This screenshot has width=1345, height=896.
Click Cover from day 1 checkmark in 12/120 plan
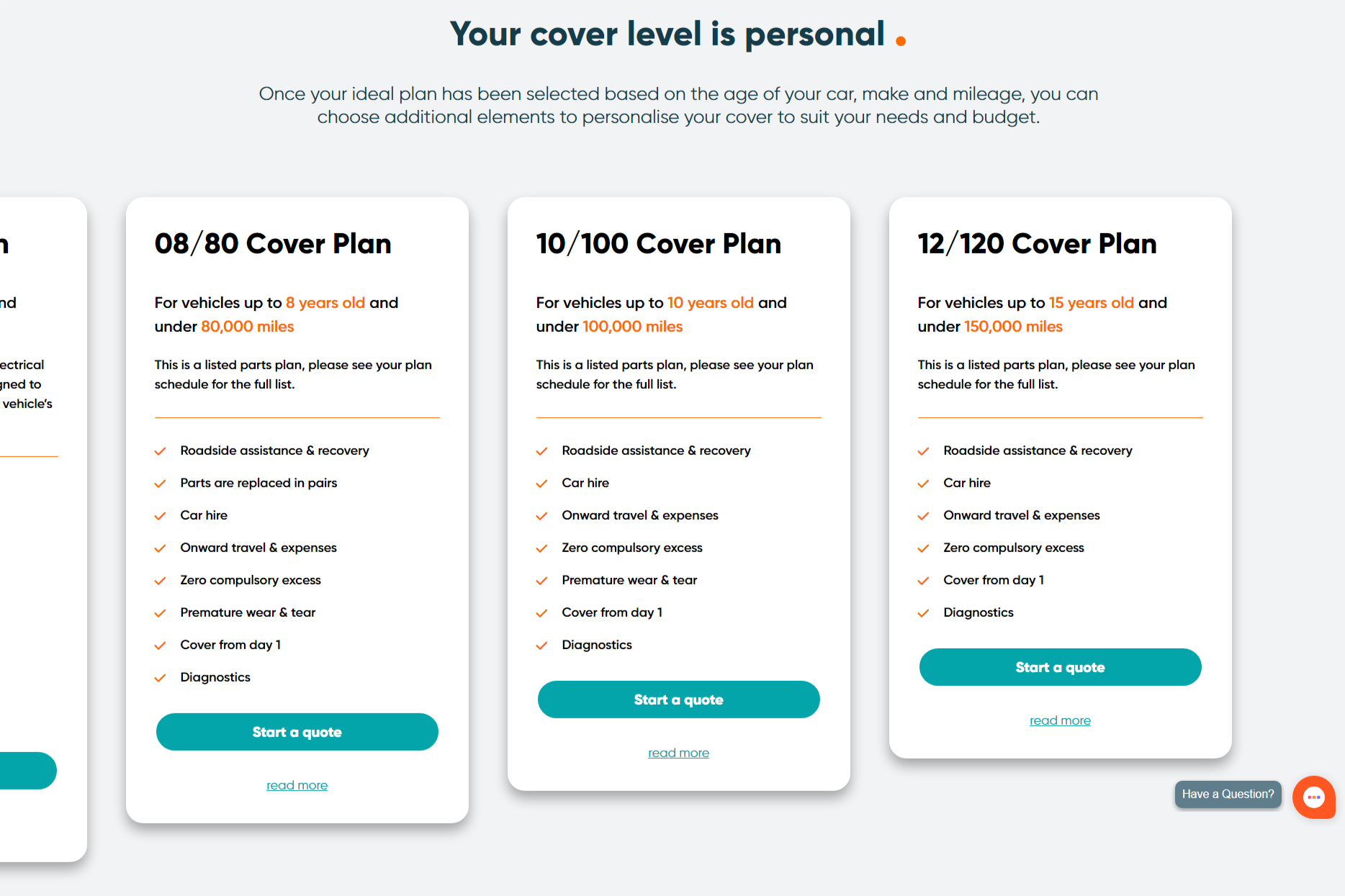[923, 581]
